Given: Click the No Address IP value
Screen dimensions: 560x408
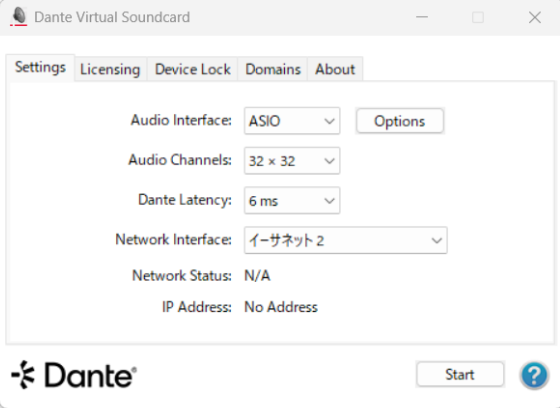Looking at the screenshot, I should point(281,307).
